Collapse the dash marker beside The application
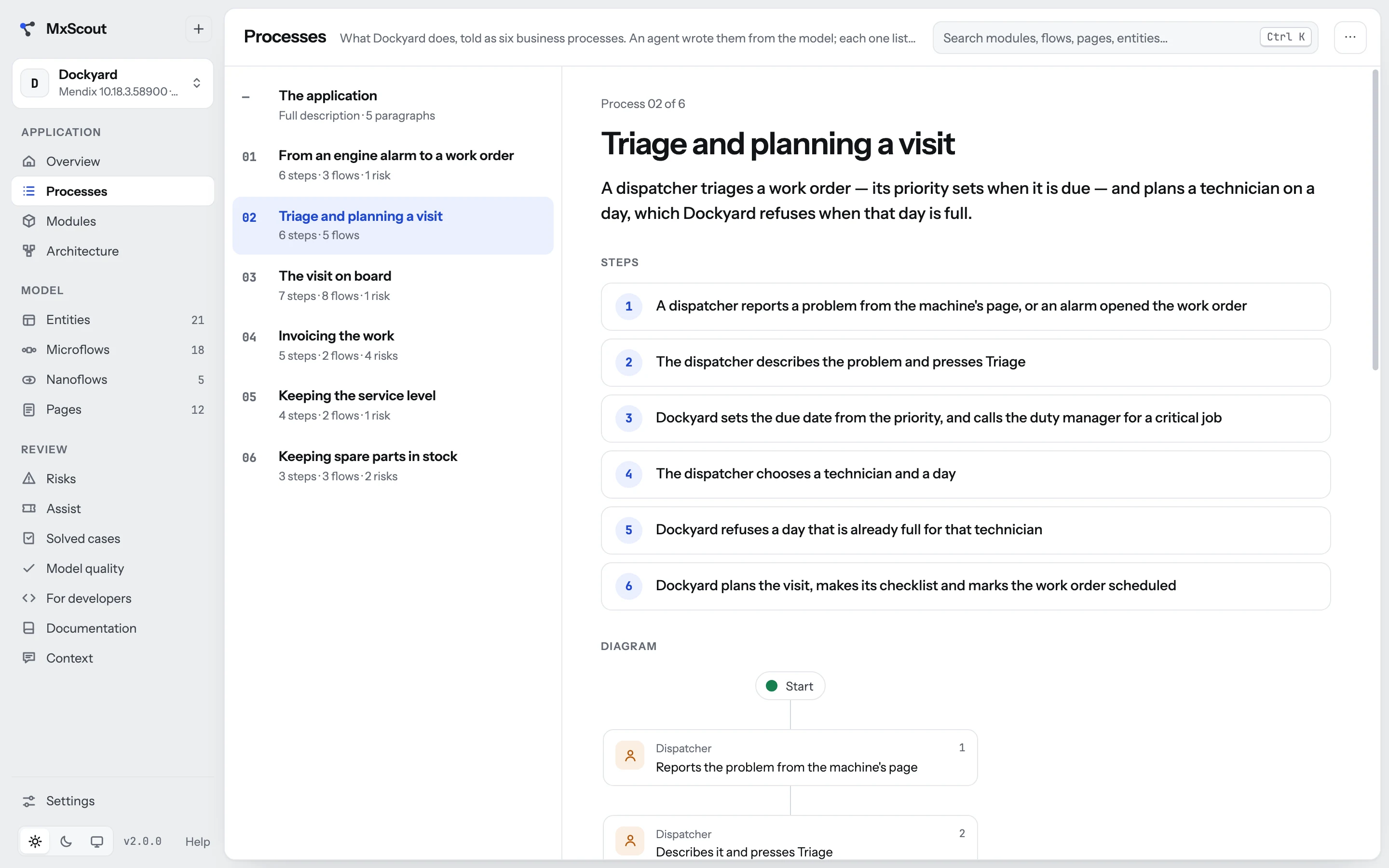1389x868 pixels. pyautogui.click(x=245, y=97)
